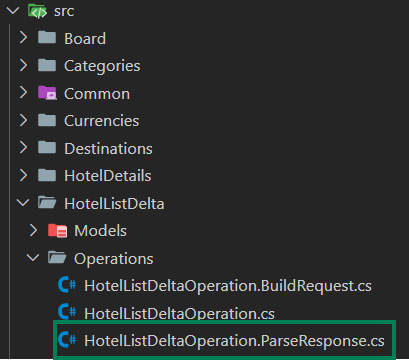Collapse the HotelListDelta folder chevron
This screenshot has height=361, width=409.
(23, 202)
